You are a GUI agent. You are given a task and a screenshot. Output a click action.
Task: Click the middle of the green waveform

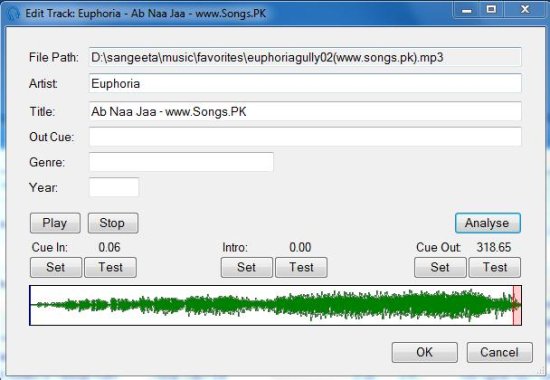275,305
